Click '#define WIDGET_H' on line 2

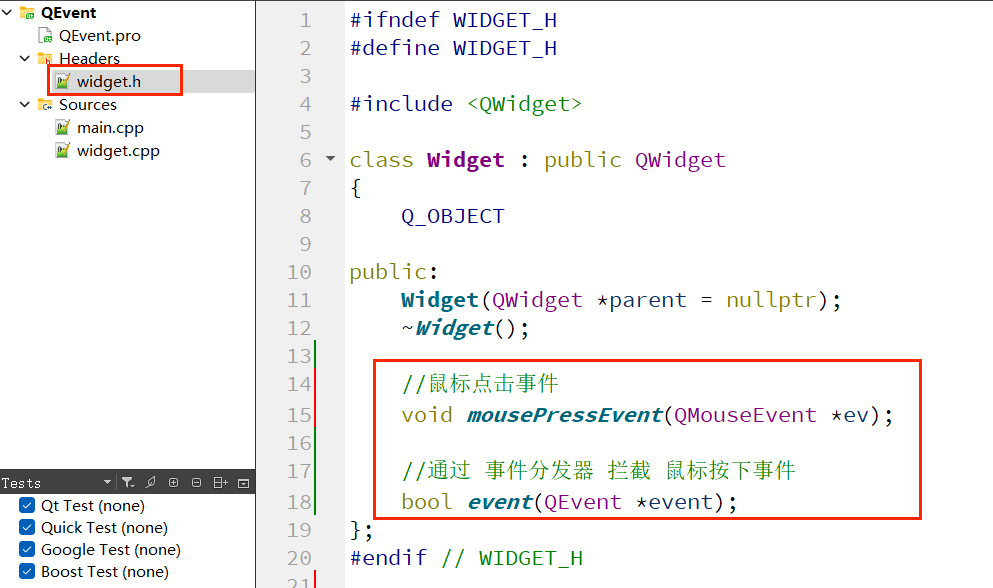453,48
